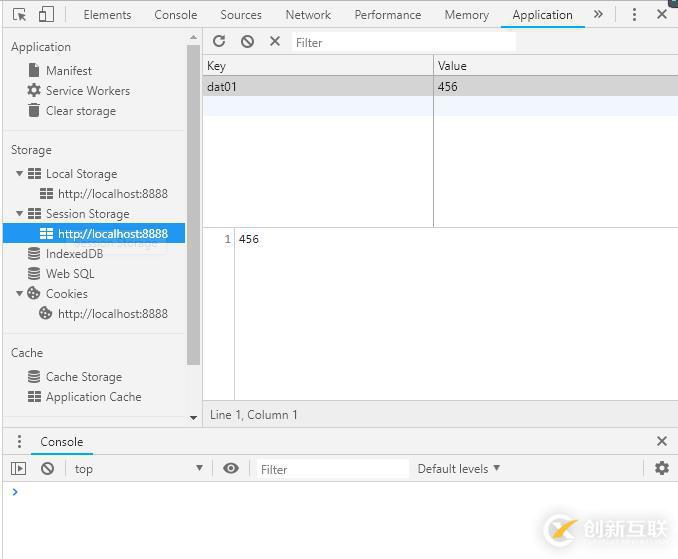
Task: Close the console drawer
Action: tap(662, 441)
